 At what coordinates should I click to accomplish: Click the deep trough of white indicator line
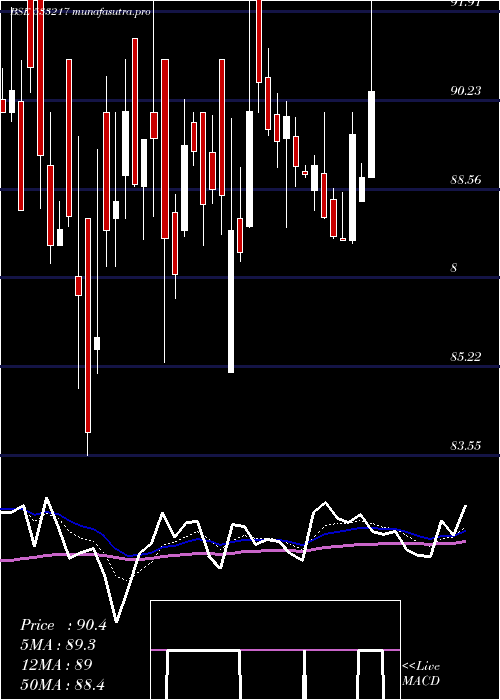[x=117, y=621]
